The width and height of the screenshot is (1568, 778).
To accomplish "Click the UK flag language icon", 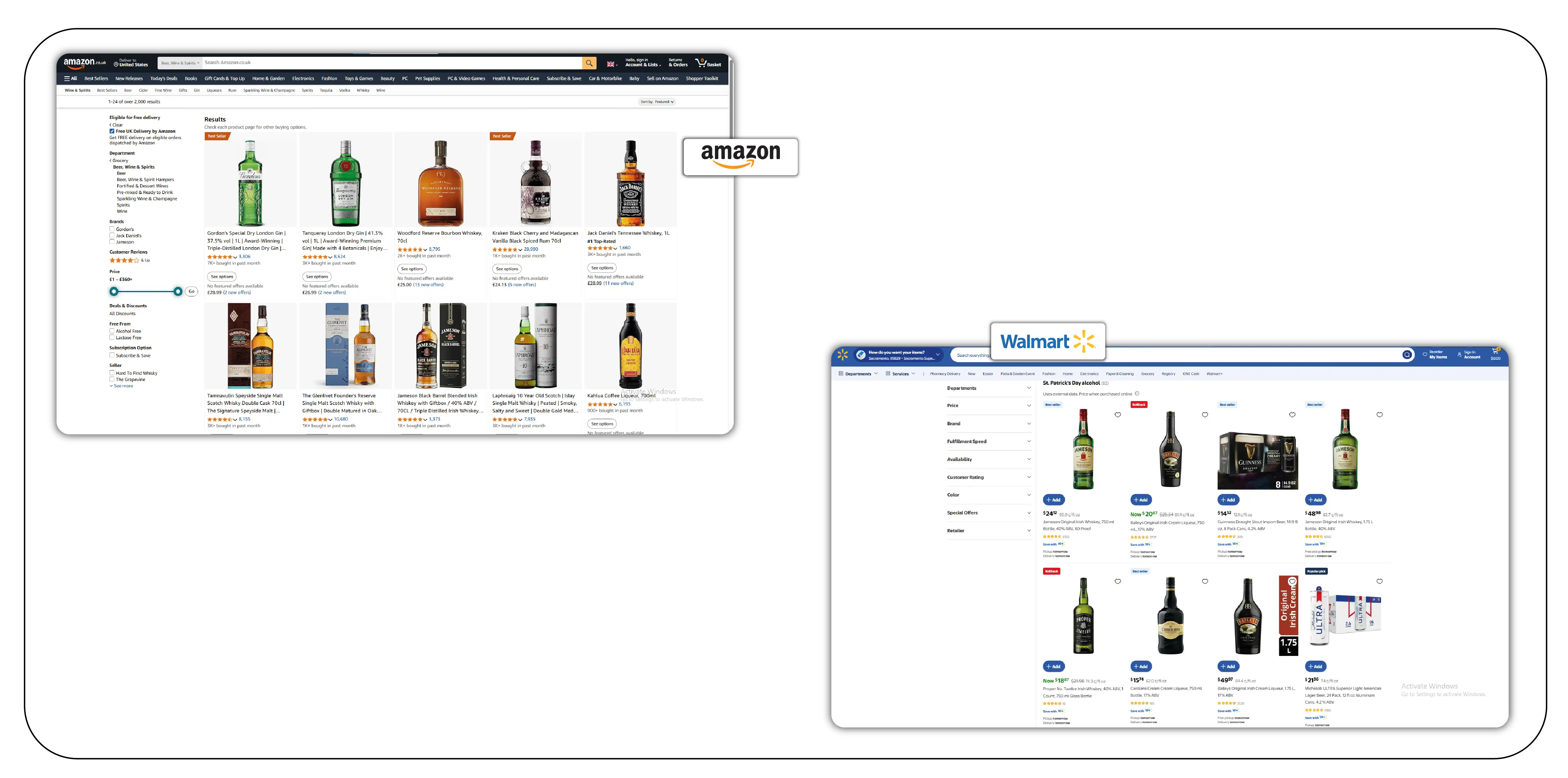I will tap(611, 64).
